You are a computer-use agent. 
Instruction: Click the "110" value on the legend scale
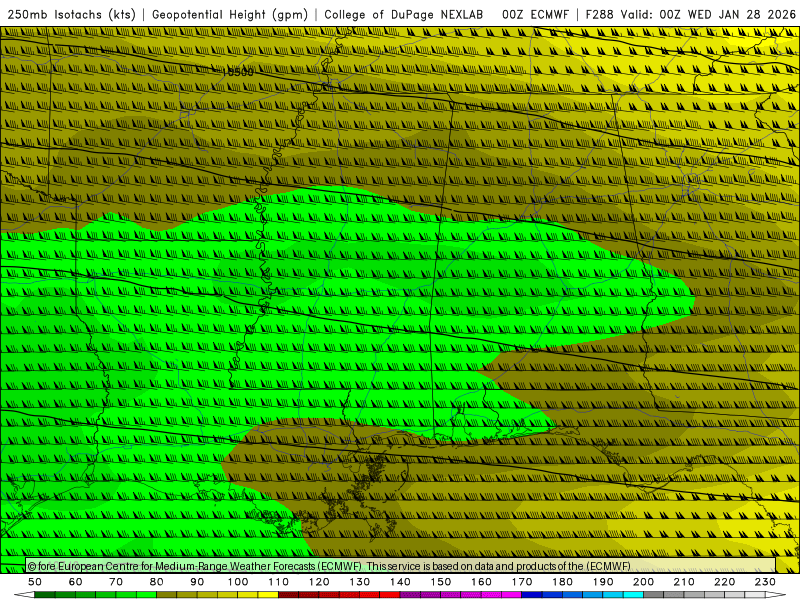coord(279,582)
